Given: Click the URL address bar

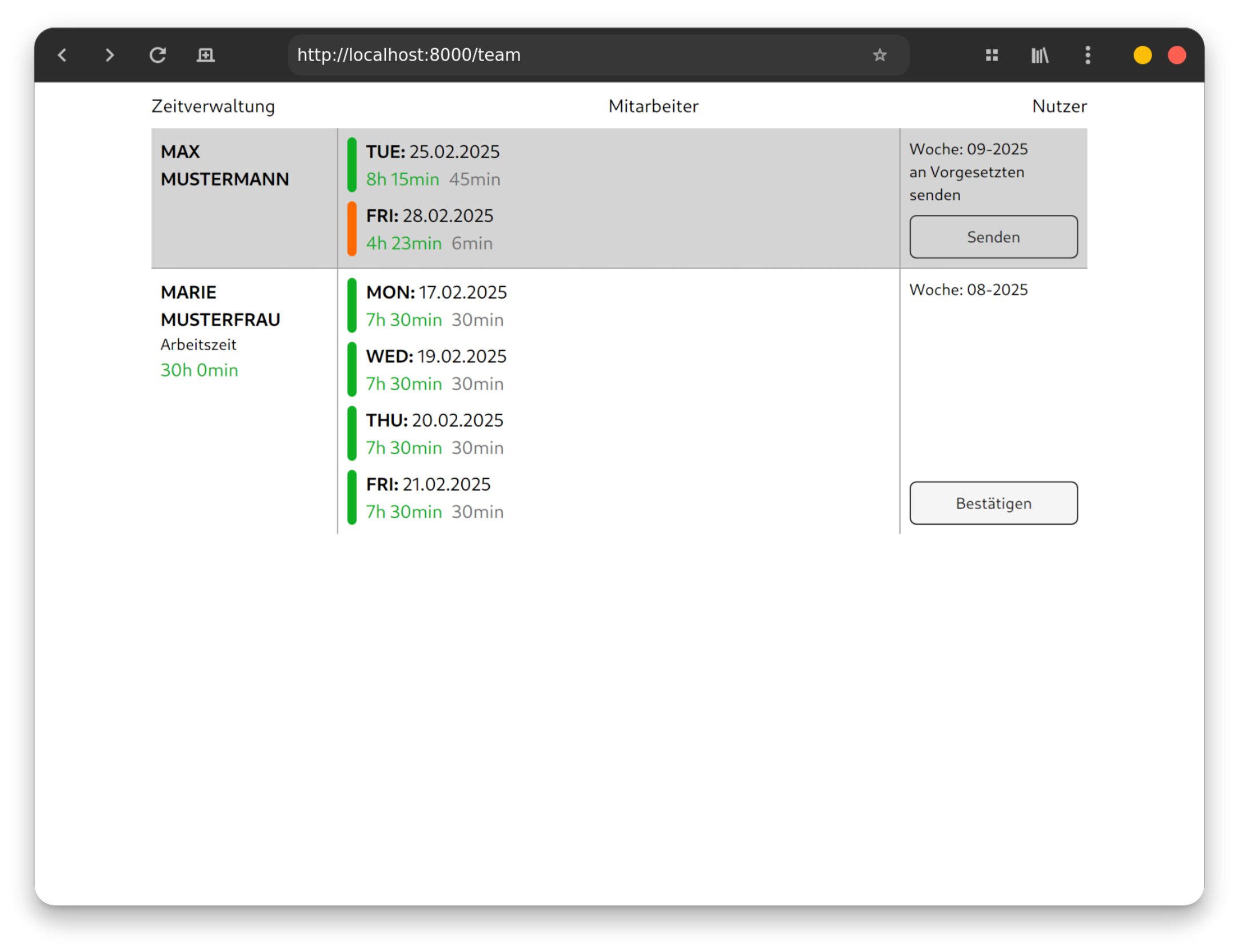Looking at the screenshot, I should click(571, 55).
